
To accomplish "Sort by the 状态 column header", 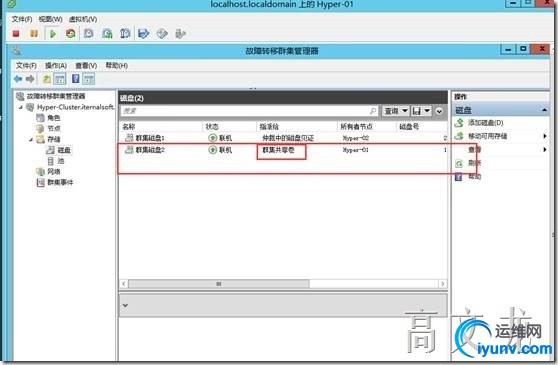I will pos(212,126).
